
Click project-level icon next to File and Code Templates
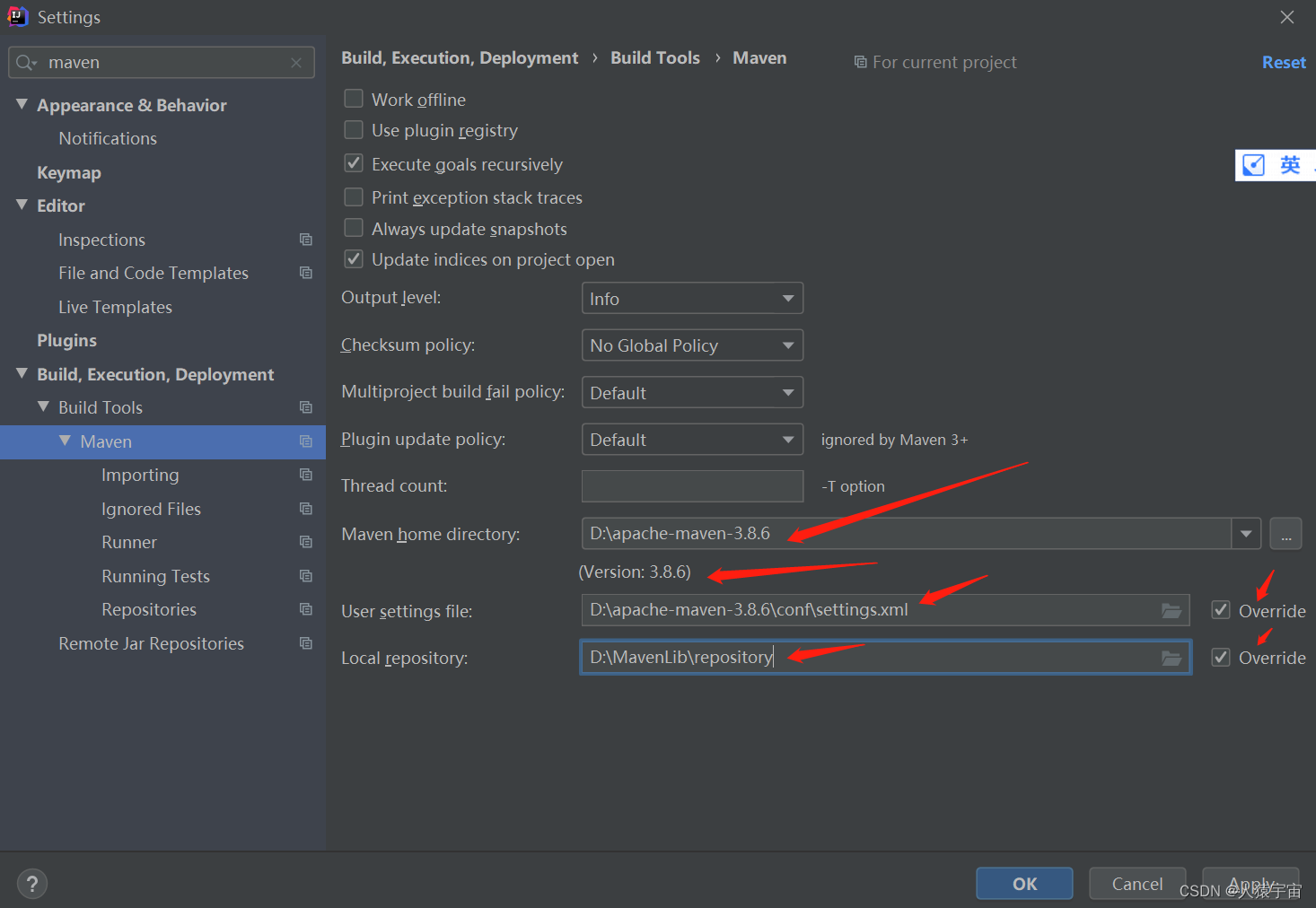tap(306, 273)
